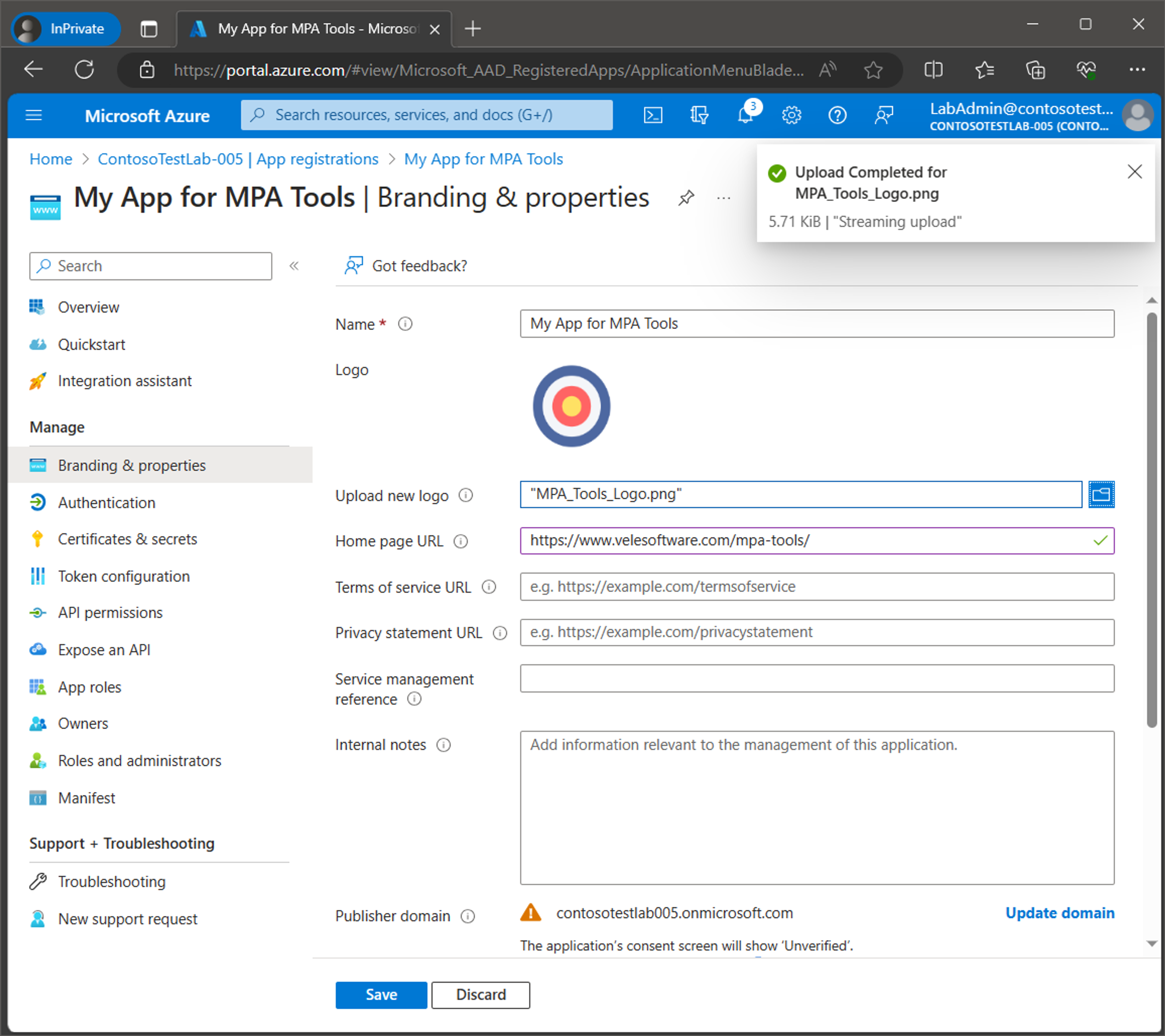This screenshot has height=1036, width=1165.
Task: Open the blade's more options ellipsis
Action: coord(723,198)
